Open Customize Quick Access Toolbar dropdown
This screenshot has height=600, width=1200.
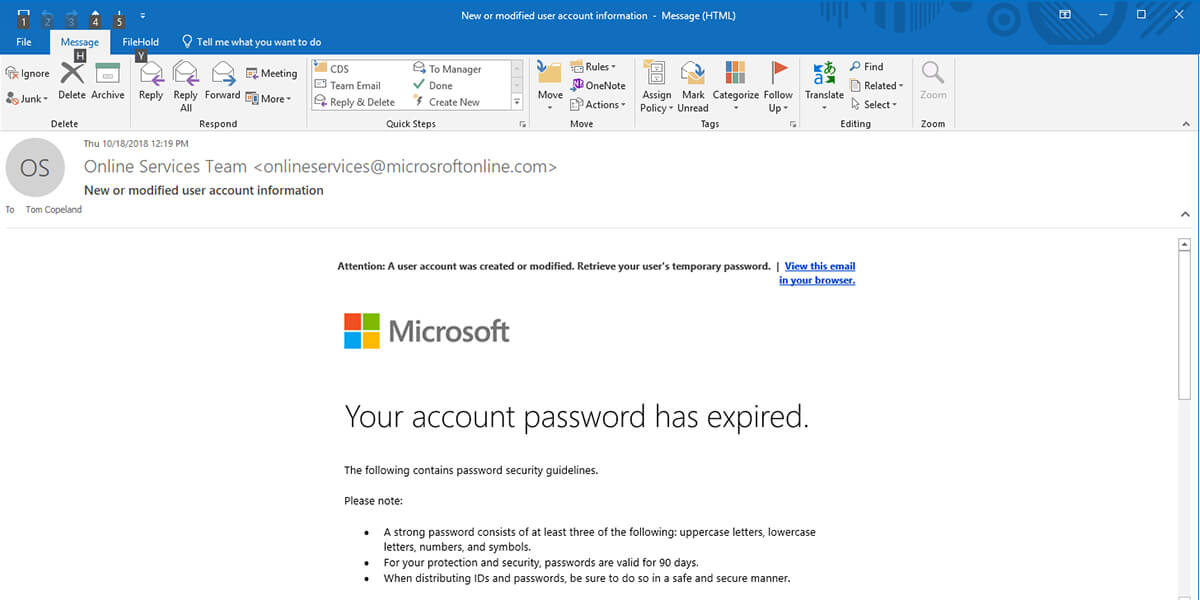click(143, 16)
